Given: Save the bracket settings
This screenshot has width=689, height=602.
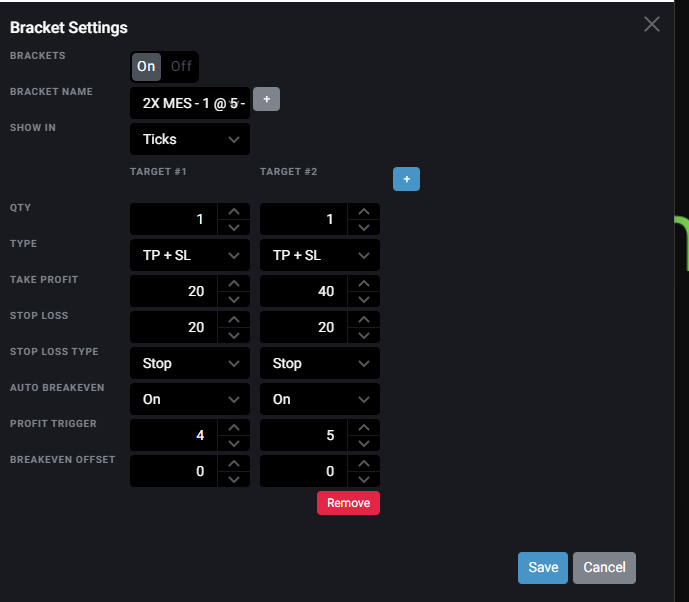Looking at the screenshot, I should (543, 568).
